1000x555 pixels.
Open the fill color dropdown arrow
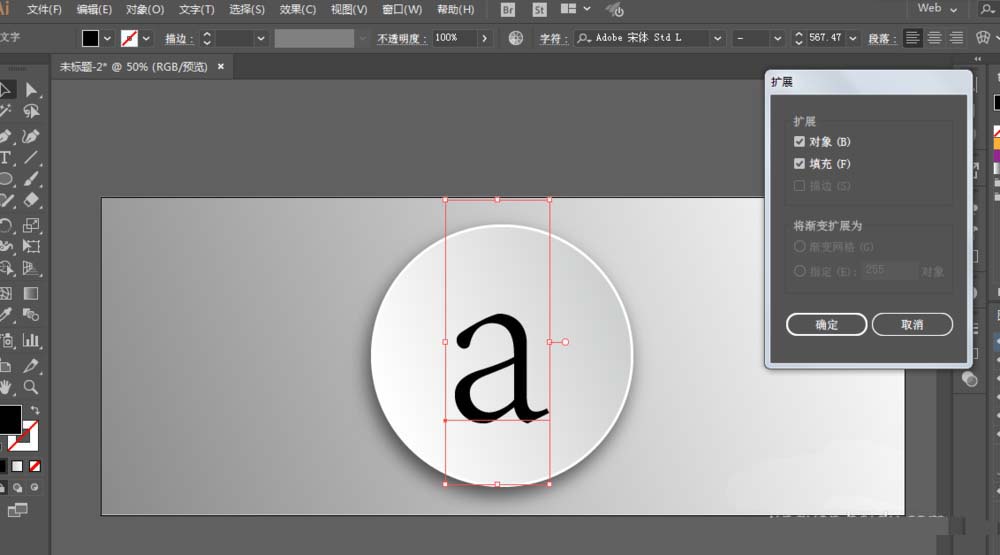(x=107, y=38)
